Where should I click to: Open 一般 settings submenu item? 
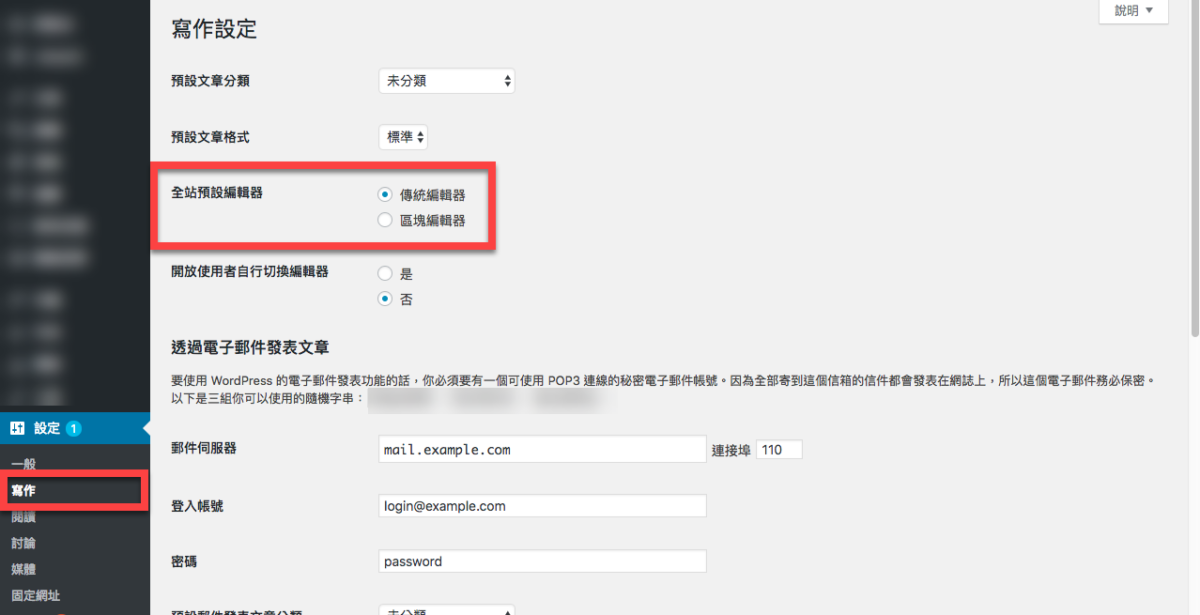tap(23, 464)
